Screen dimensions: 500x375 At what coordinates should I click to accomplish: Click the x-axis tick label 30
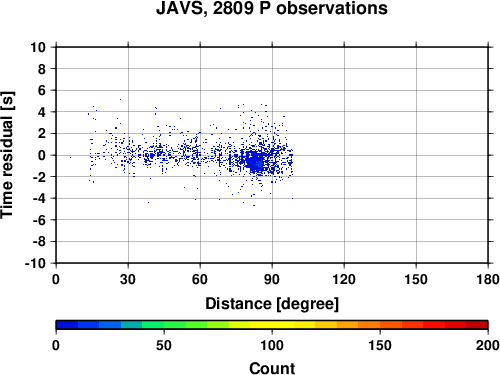(x=128, y=279)
